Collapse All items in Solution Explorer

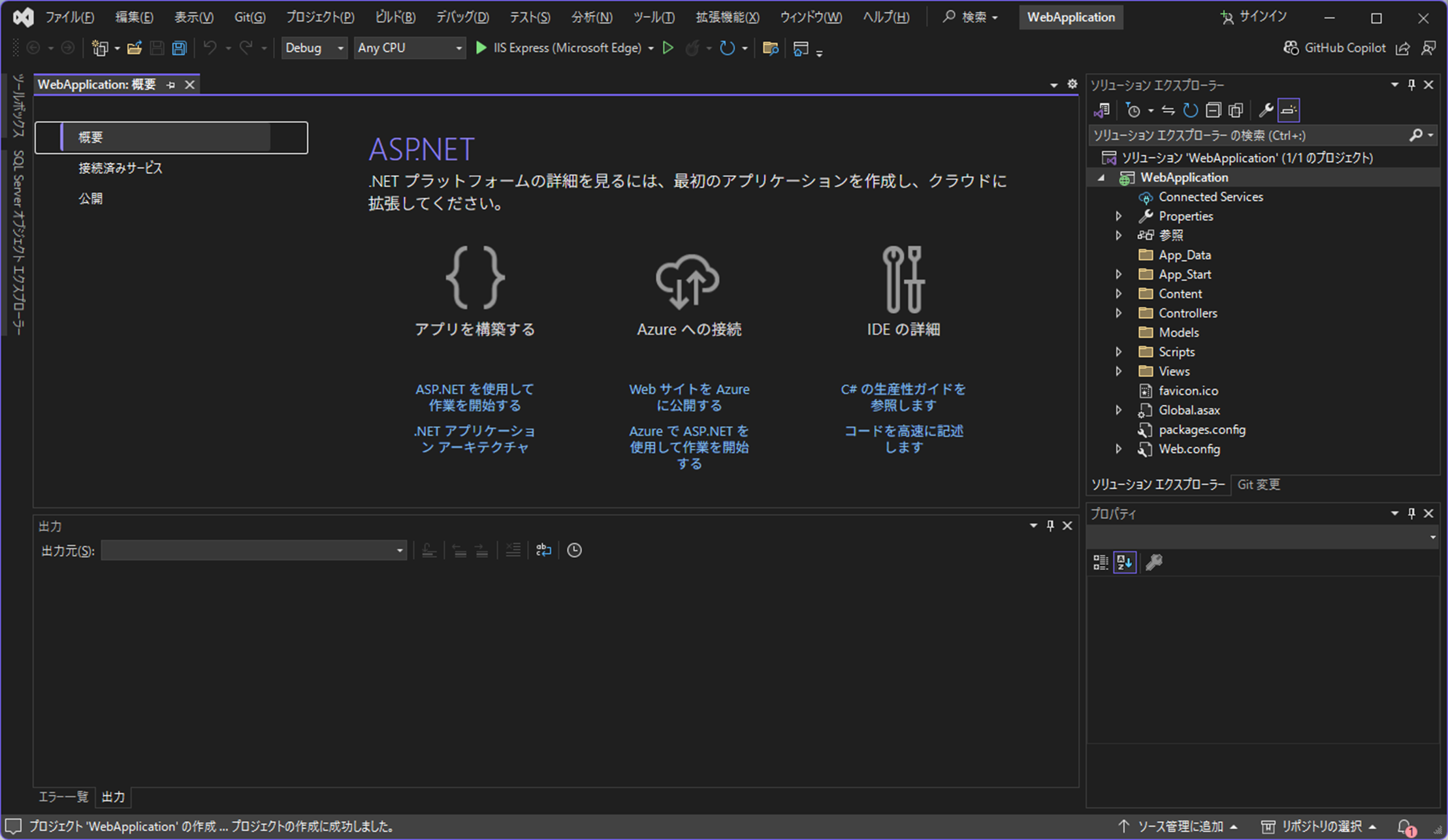tap(1214, 110)
